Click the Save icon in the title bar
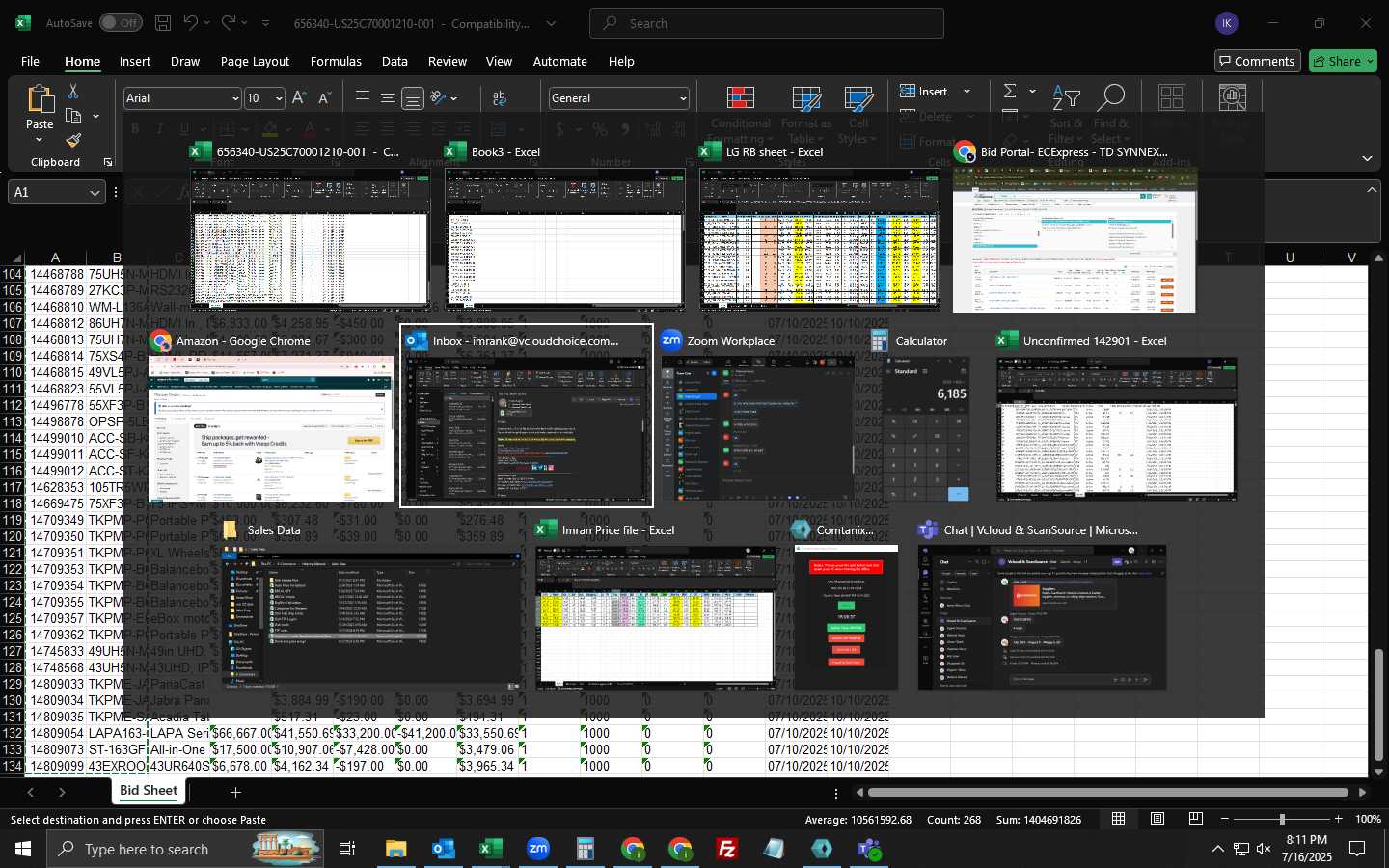Image resolution: width=1389 pixels, height=868 pixels. (x=163, y=23)
